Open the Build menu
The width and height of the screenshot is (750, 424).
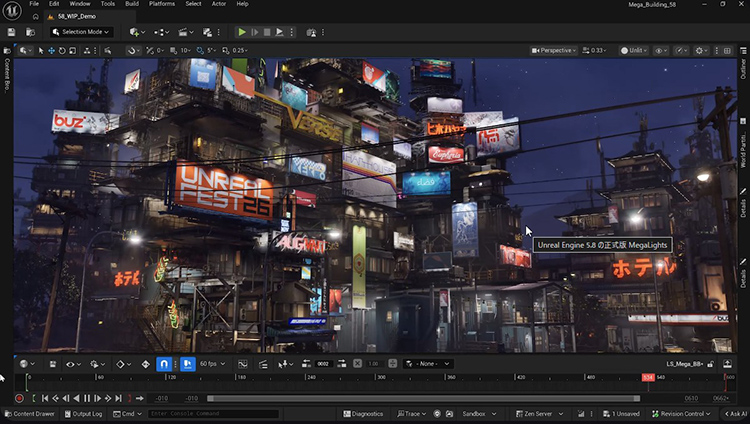pyautogui.click(x=132, y=4)
